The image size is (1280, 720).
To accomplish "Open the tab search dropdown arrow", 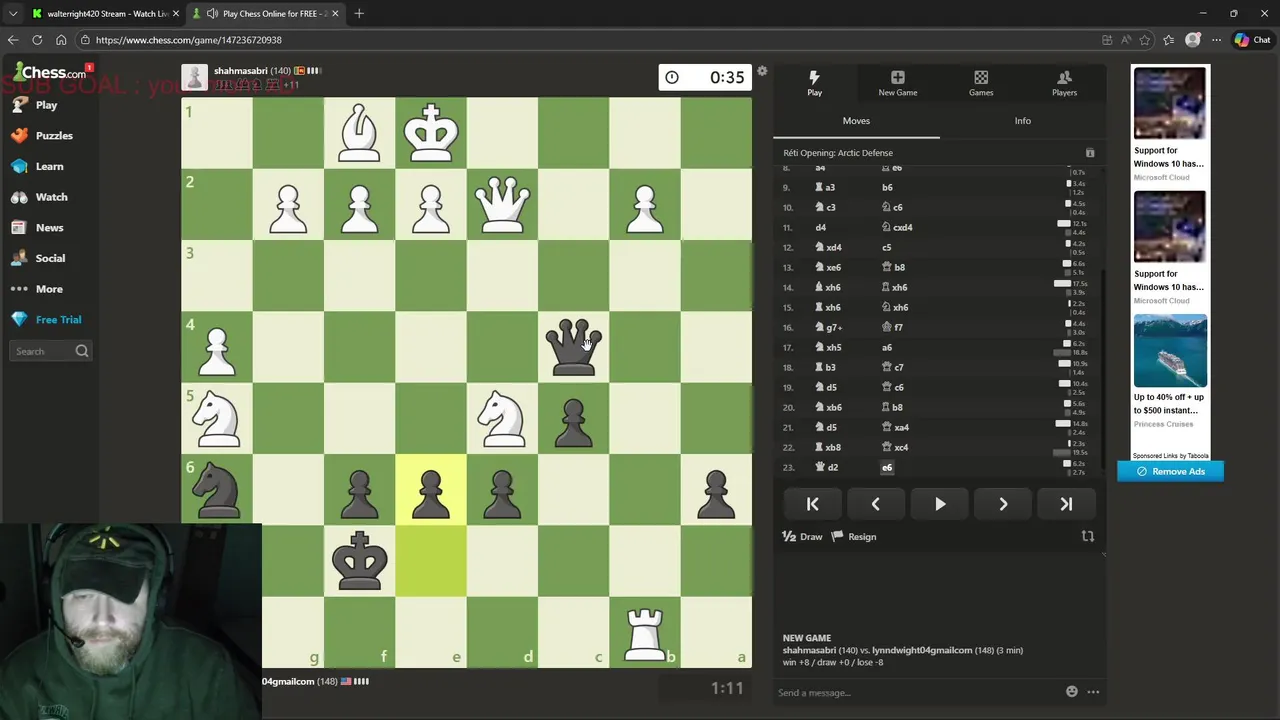I will pos(13,13).
